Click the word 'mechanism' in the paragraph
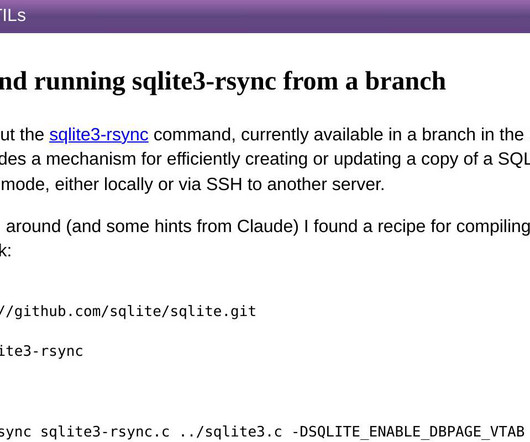The width and height of the screenshot is (530, 442). click(91, 159)
